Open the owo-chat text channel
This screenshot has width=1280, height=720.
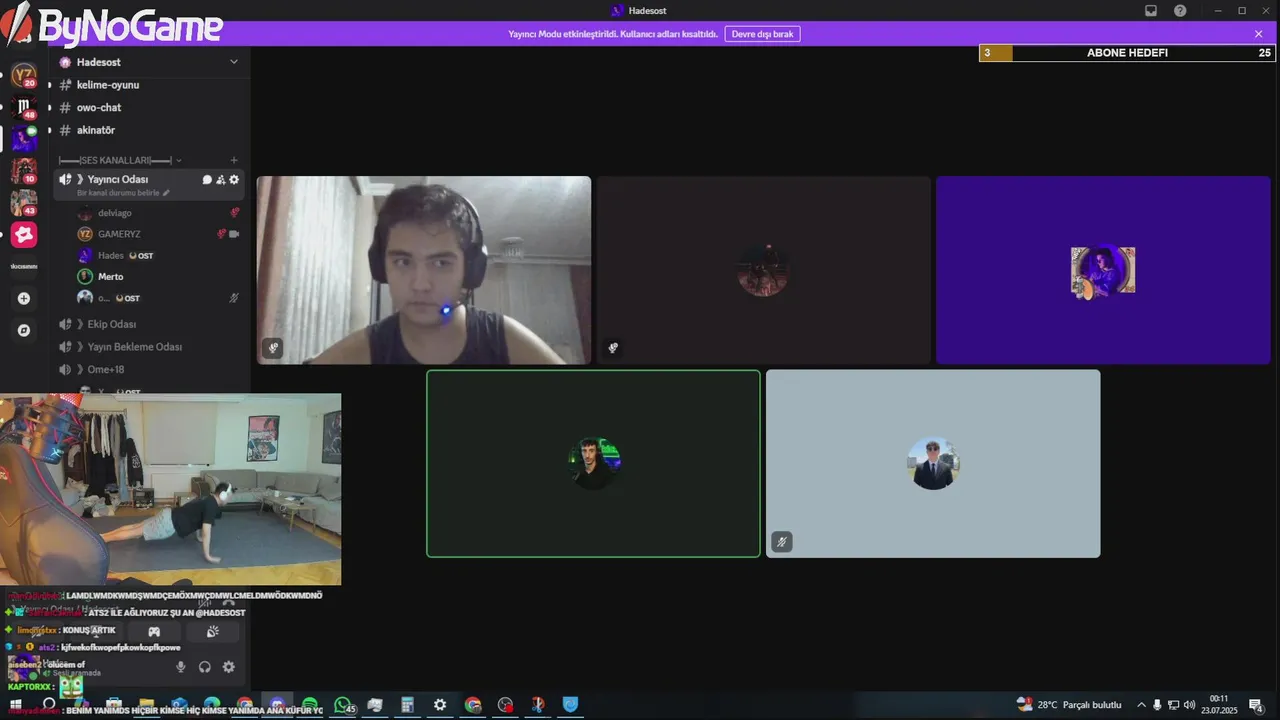150,108
